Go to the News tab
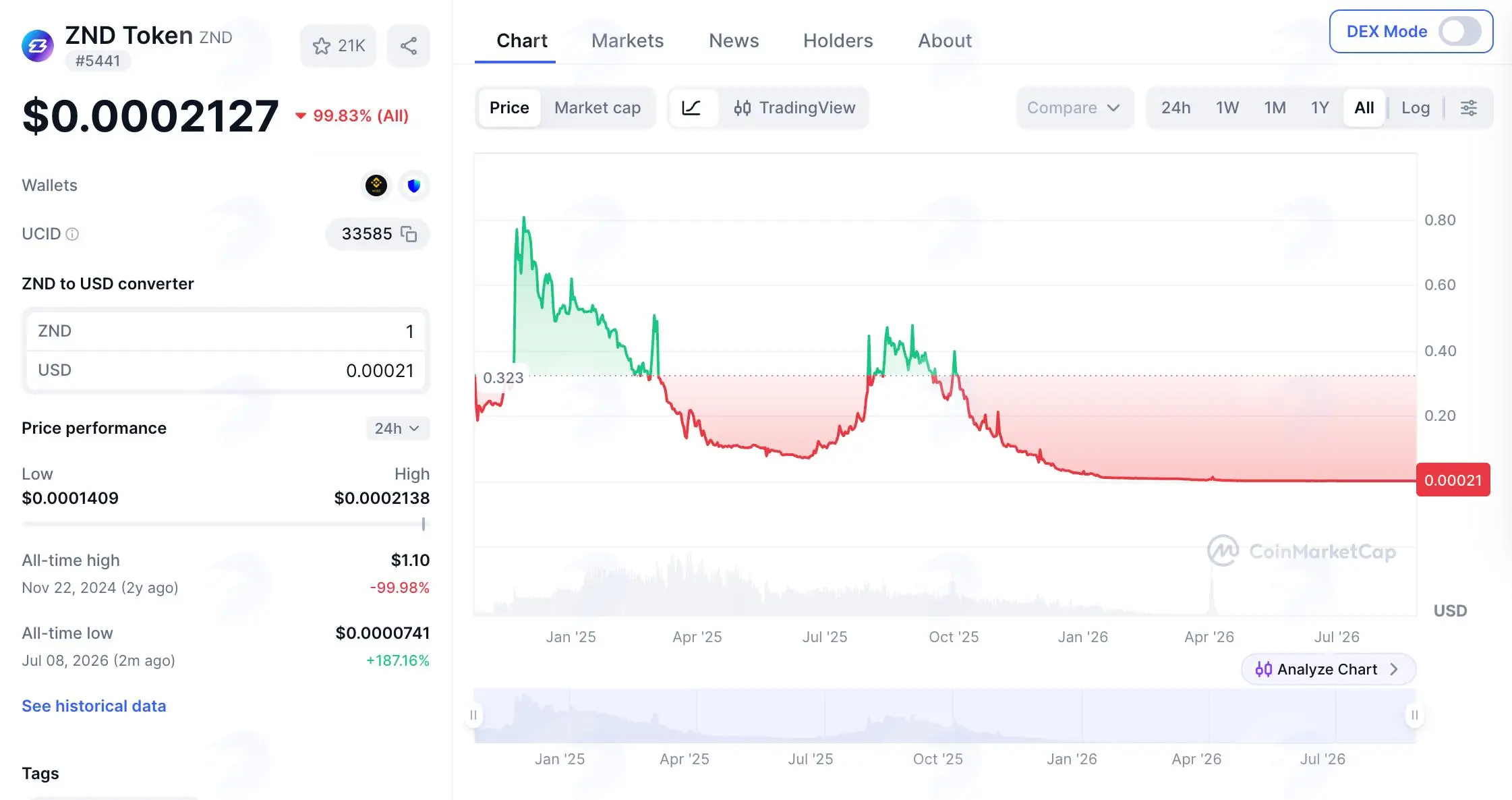 [x=734, y=40]
